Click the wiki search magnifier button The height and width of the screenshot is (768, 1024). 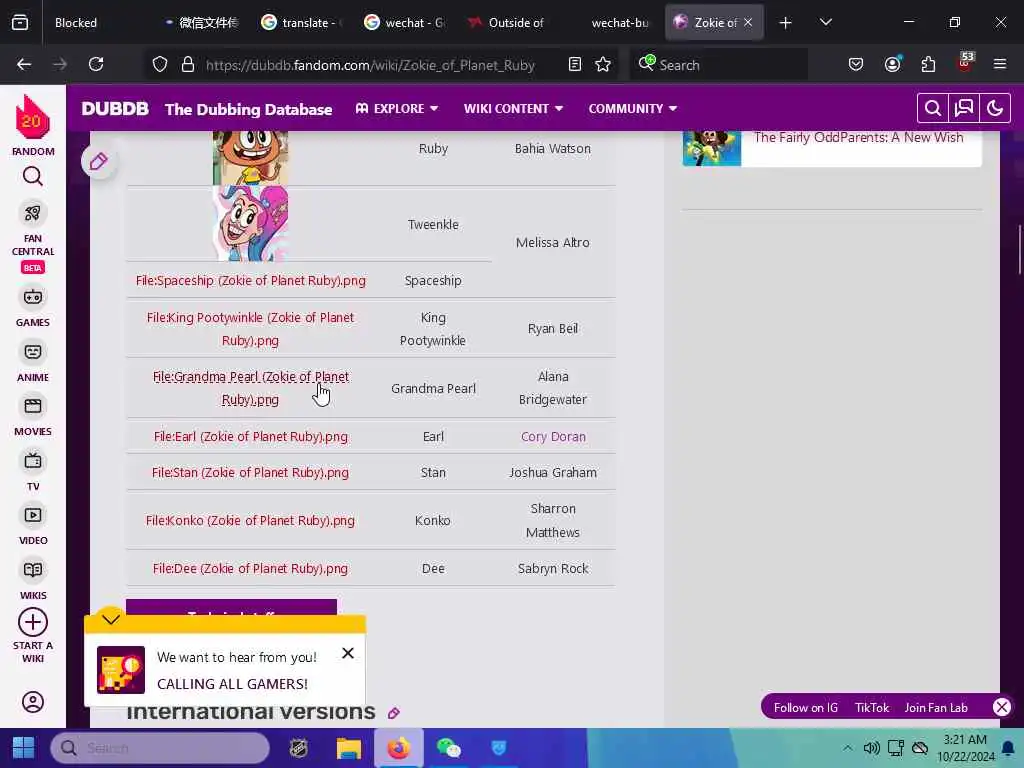point(933,108)
